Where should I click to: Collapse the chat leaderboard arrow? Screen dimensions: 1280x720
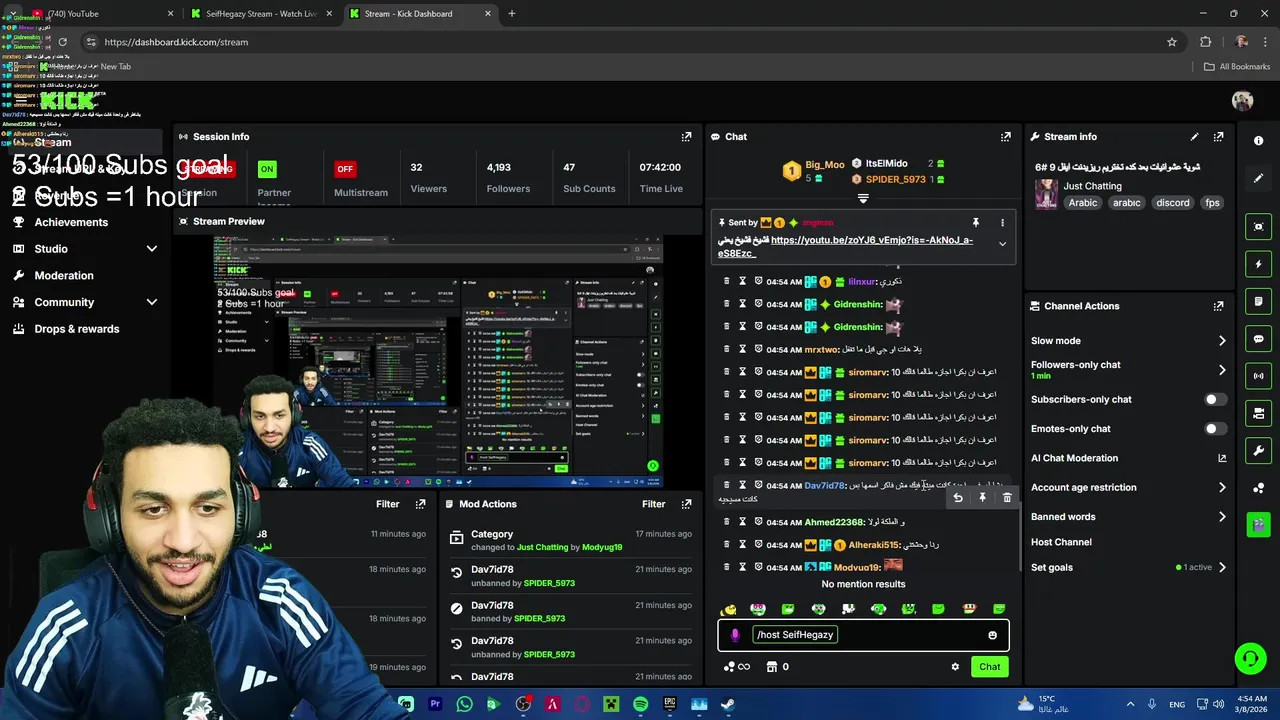click(x=863, y=198)
